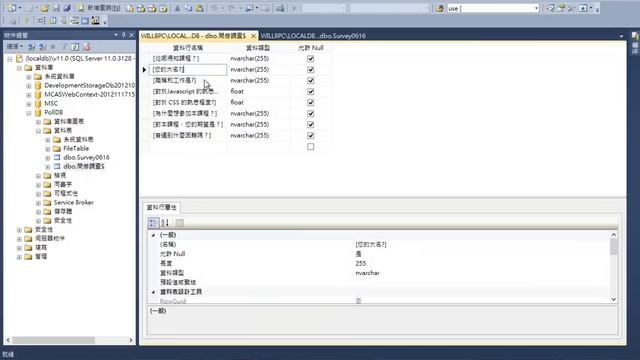Image resolution: width=640 pixels, height=360 pixels.
Task: Click the Refresh icon in Object Explorer
Action: pos(75,47)
